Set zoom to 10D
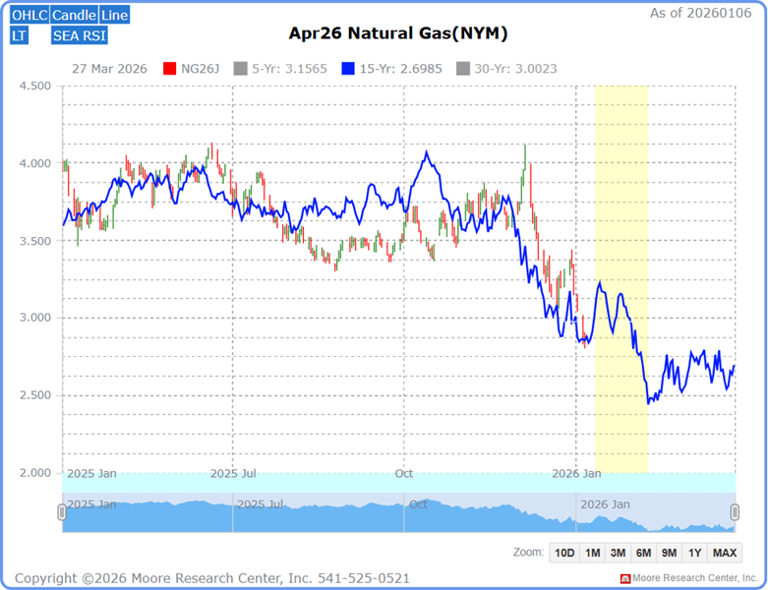This screenshot has height=590, width=768. 564,553
